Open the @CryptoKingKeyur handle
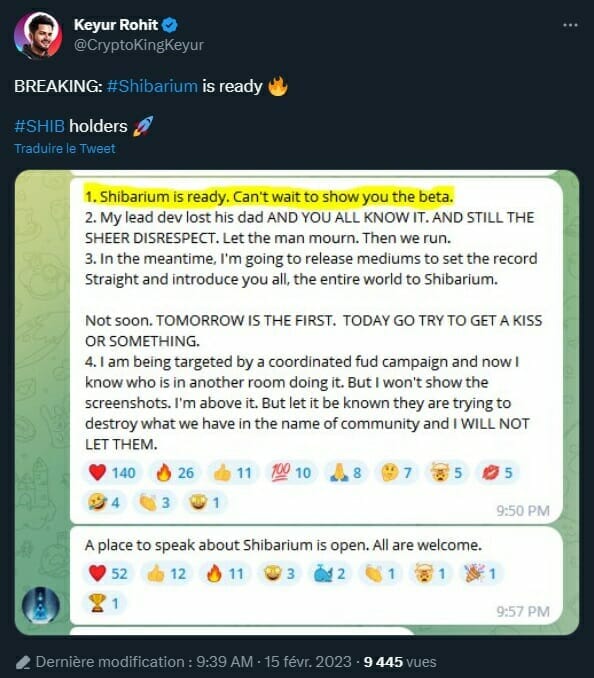The image size is (594, 678). click(138, 45)
